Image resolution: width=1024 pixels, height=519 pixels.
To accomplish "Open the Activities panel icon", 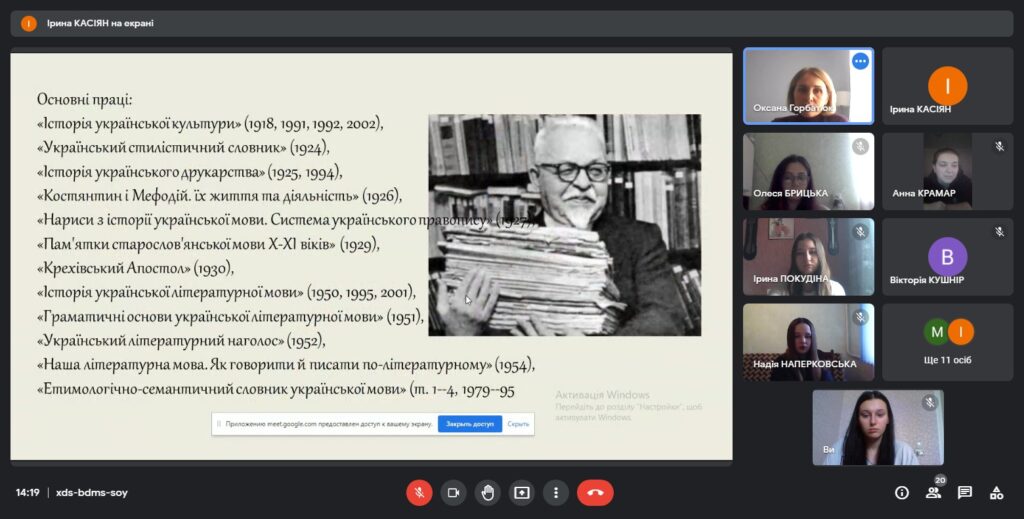I will tap(996, 492).
